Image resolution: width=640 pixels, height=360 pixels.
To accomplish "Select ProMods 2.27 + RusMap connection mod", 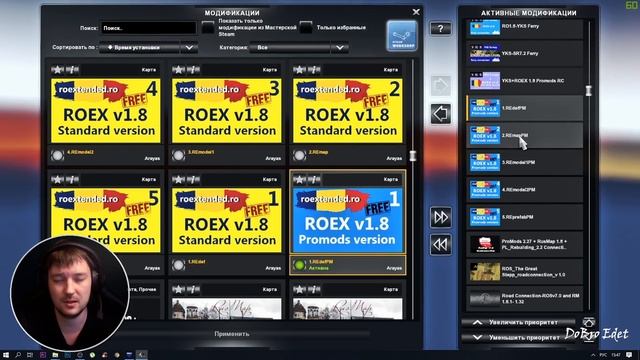I will (x=525, y=244).
